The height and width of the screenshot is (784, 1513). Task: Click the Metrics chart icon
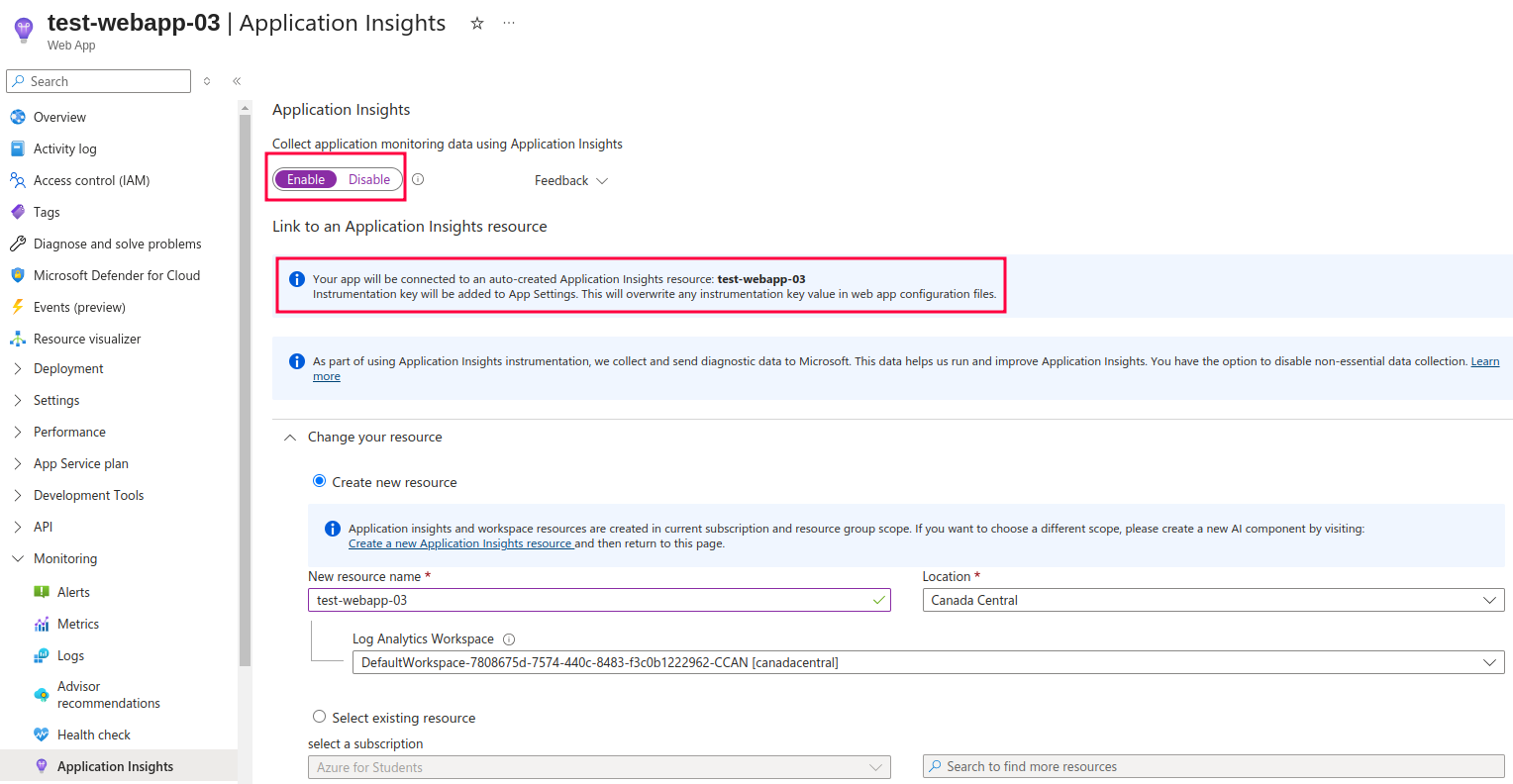pos(42,624)
